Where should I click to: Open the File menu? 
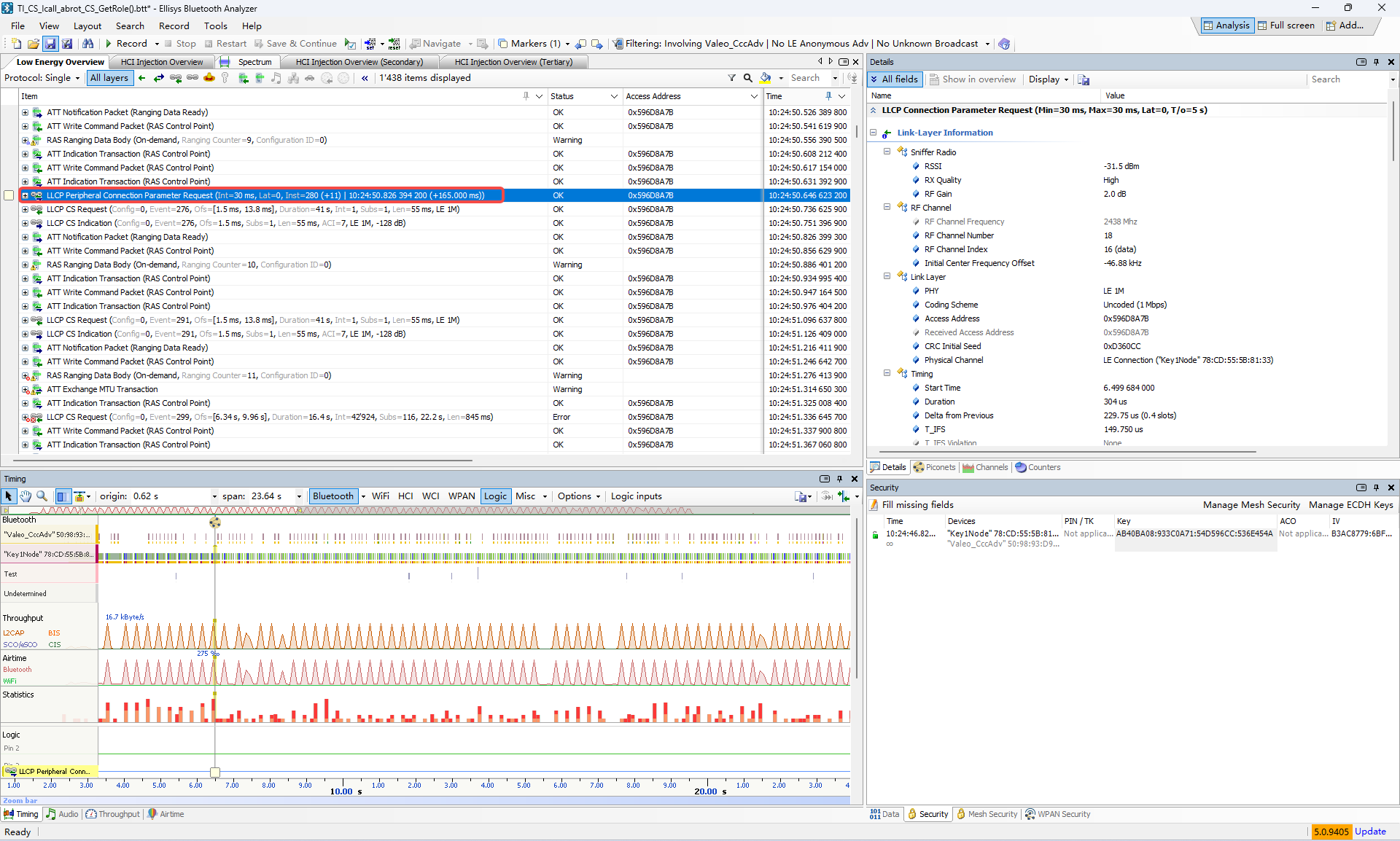click(18, 26)
